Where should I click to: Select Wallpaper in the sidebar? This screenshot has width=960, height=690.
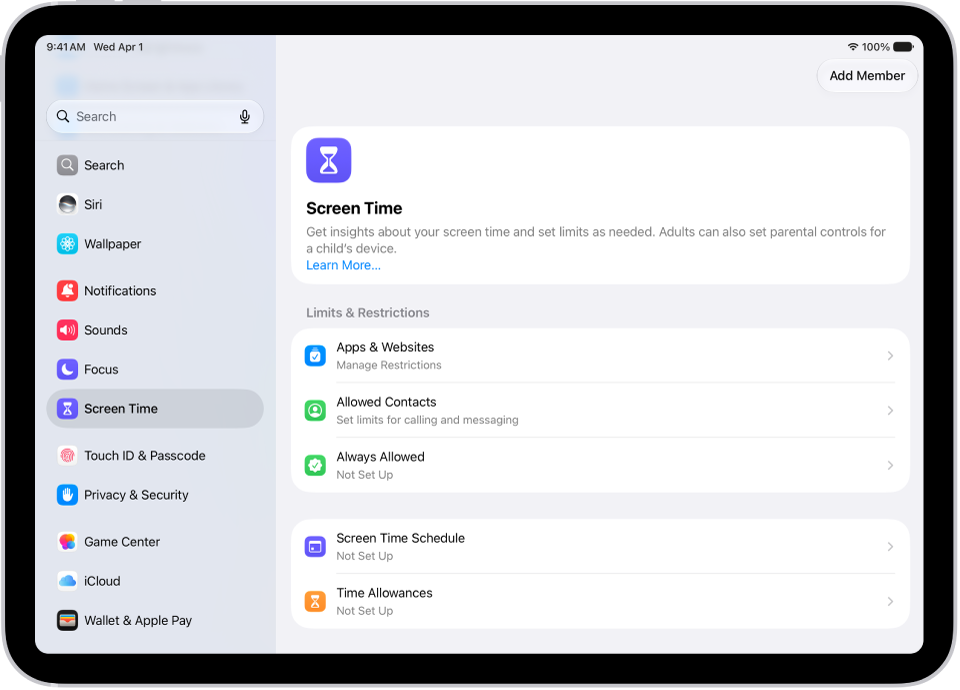155,244
